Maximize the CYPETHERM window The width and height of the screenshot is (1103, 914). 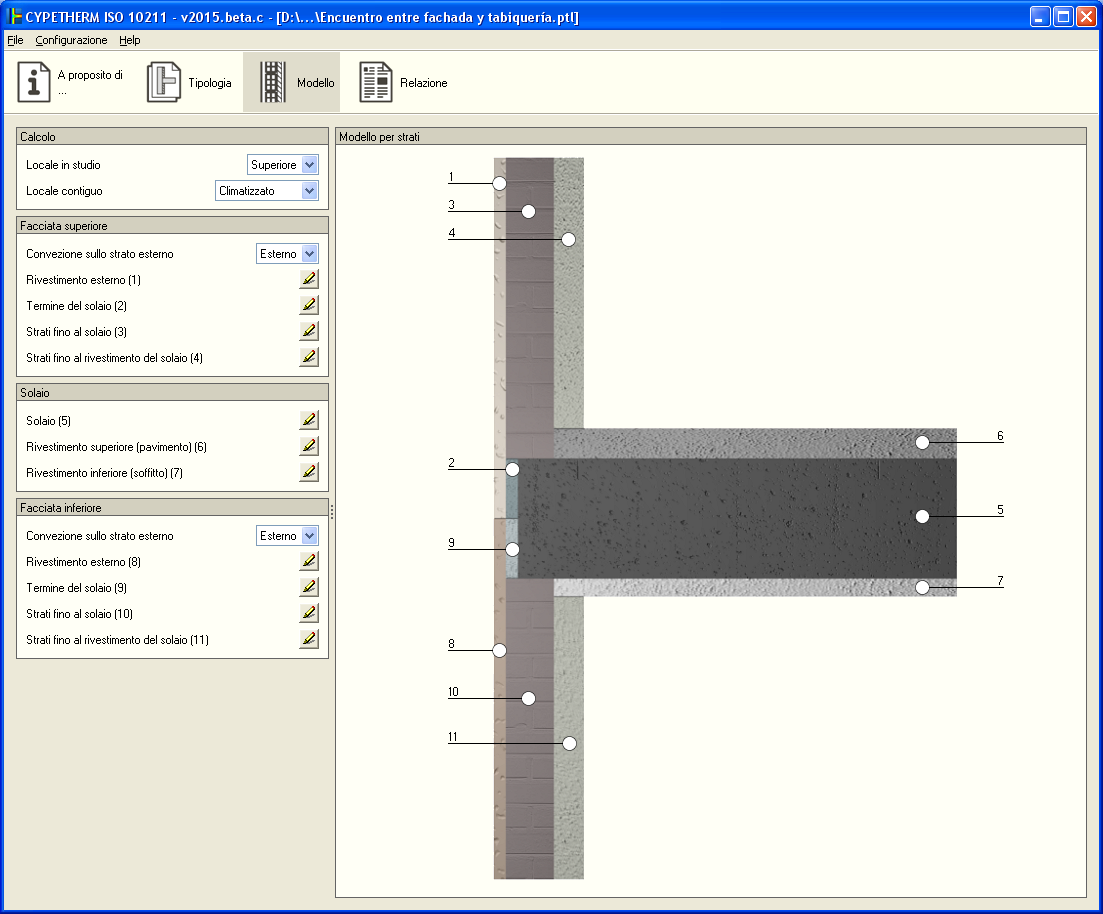tap(1063, 16)
